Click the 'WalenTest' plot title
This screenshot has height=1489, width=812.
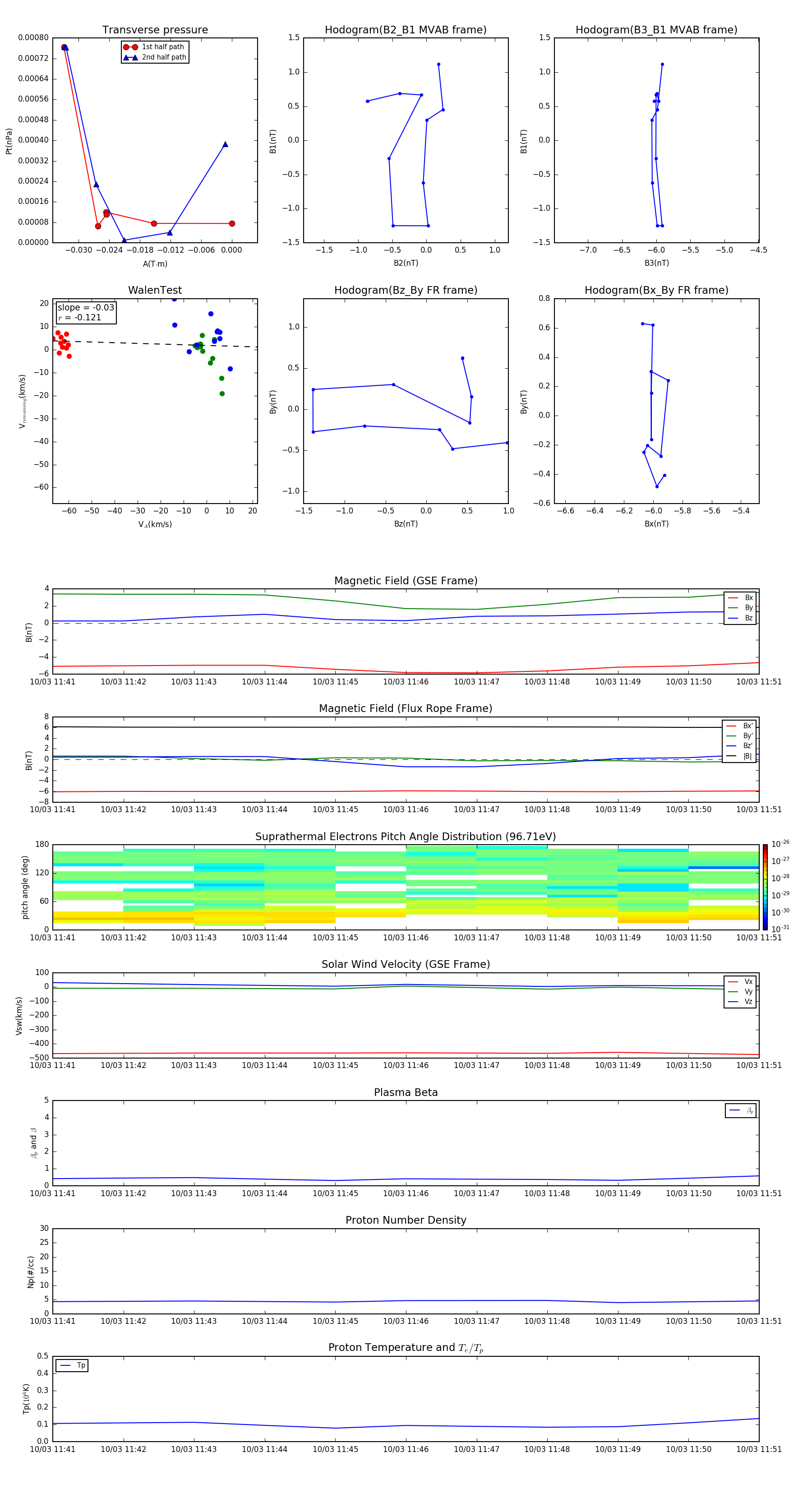click(x=155, y=290)
